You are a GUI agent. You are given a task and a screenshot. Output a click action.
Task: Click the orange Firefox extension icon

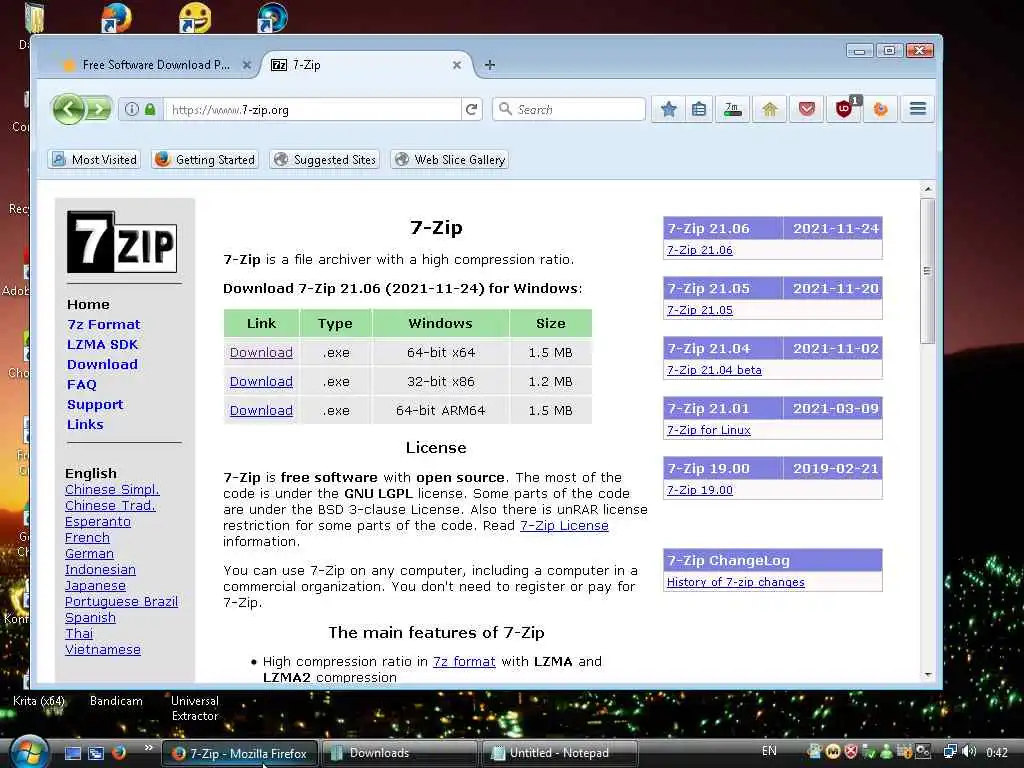pos(880,109)
